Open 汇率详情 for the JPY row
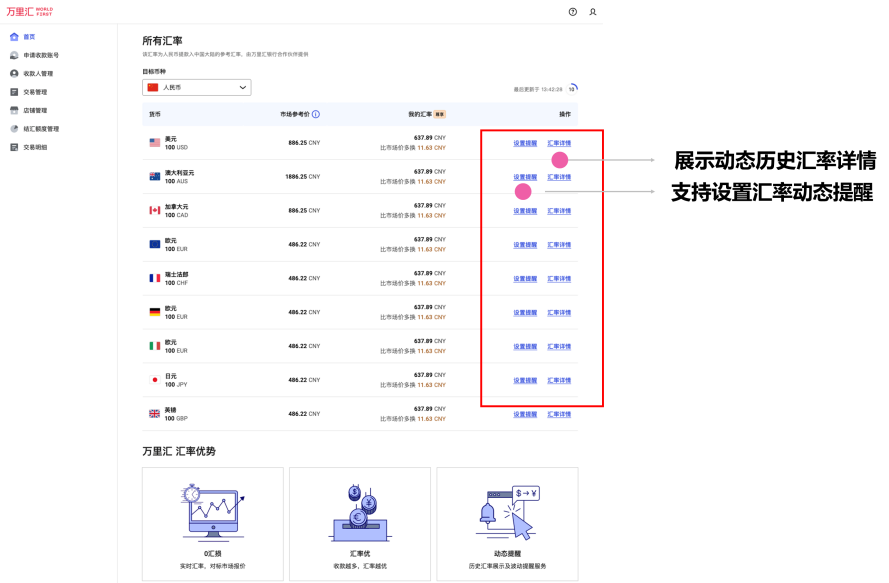Viewport: 889px width, 583px height. (x=559, y=381)
